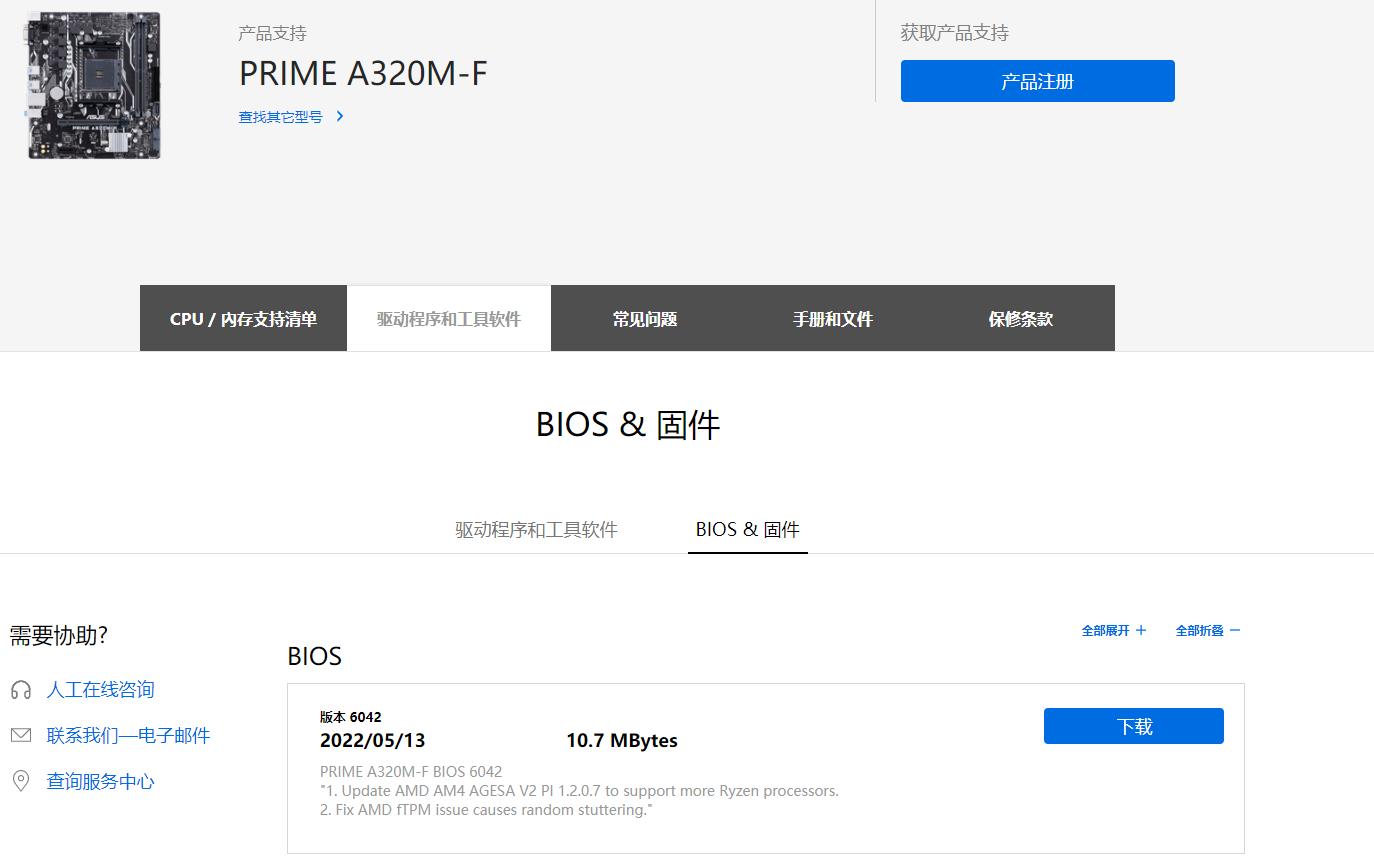Image resolution: width=1374 pixels, height=861 pixels.
Task: Open the 手册和文件 tab
Action: pos(832,318)
